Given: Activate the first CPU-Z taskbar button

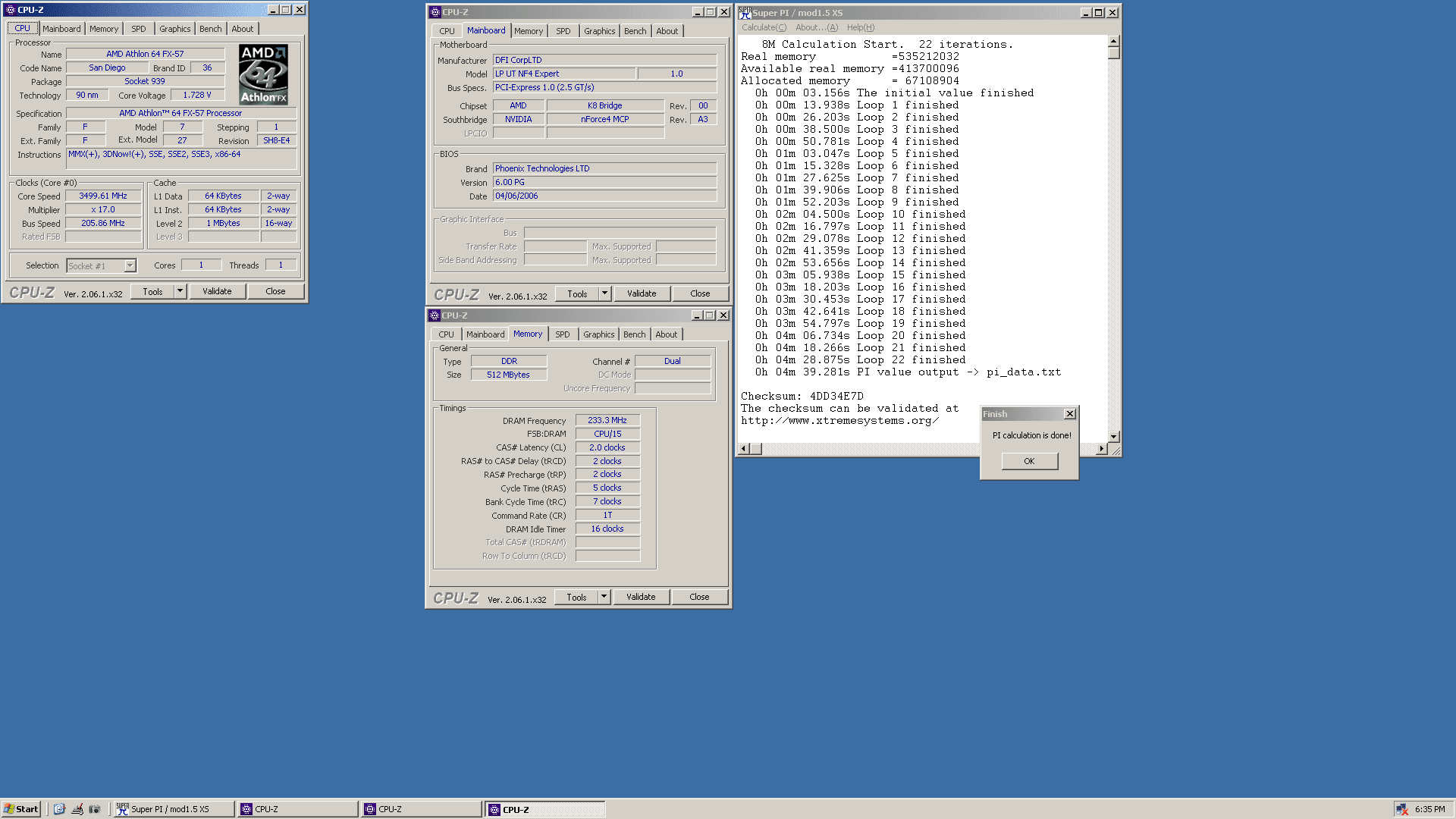Looking at the screenshot, I should click(297, 809).
